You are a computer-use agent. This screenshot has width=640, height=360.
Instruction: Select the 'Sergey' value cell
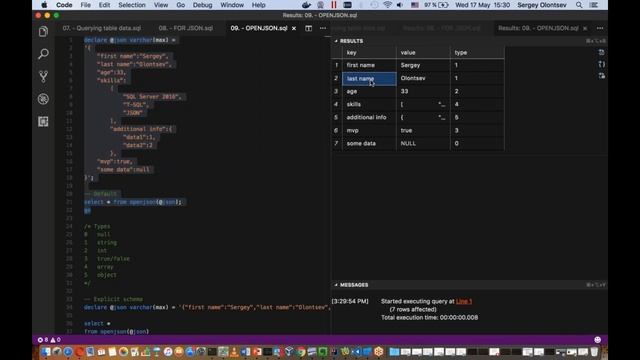point(423,65)
